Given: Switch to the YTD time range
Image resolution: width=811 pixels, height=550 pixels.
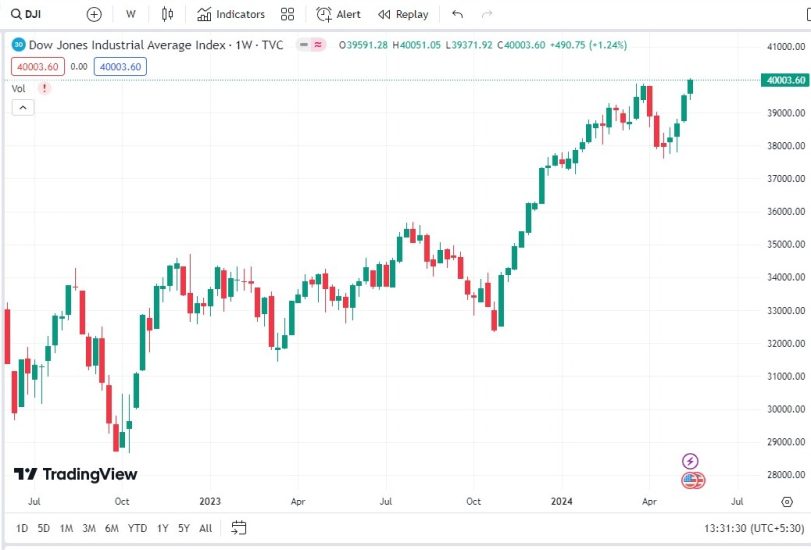Looking at the screenshot, I should click(138, 528).
